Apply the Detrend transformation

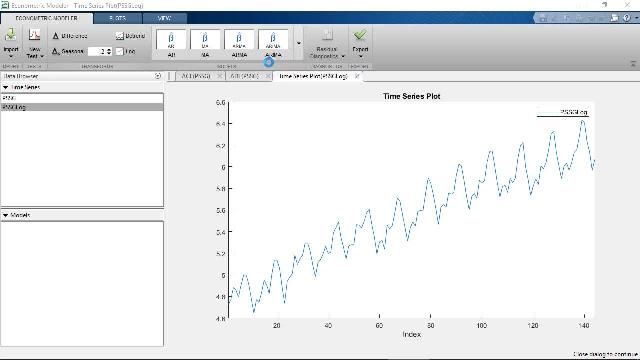pos(130,36)
